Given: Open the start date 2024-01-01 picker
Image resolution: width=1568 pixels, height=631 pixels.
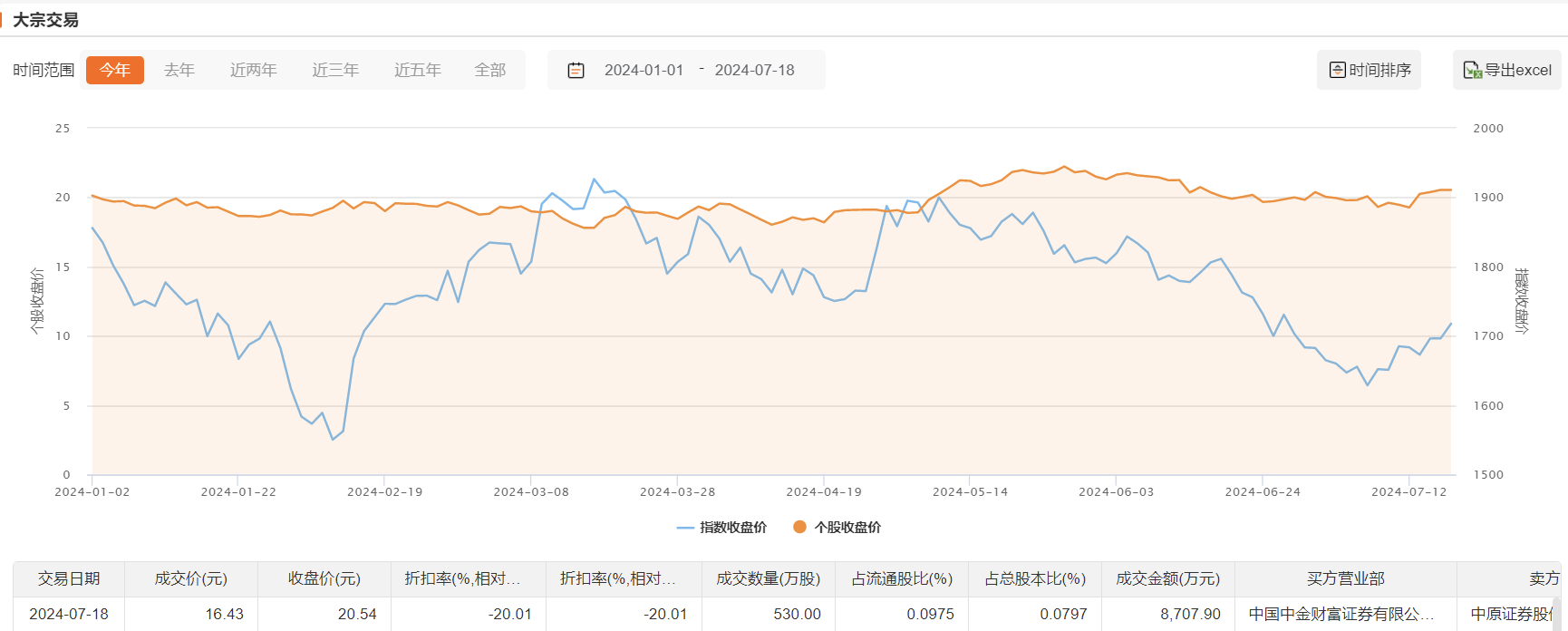Looking at the screenshot, I should (x=644, y=70).
